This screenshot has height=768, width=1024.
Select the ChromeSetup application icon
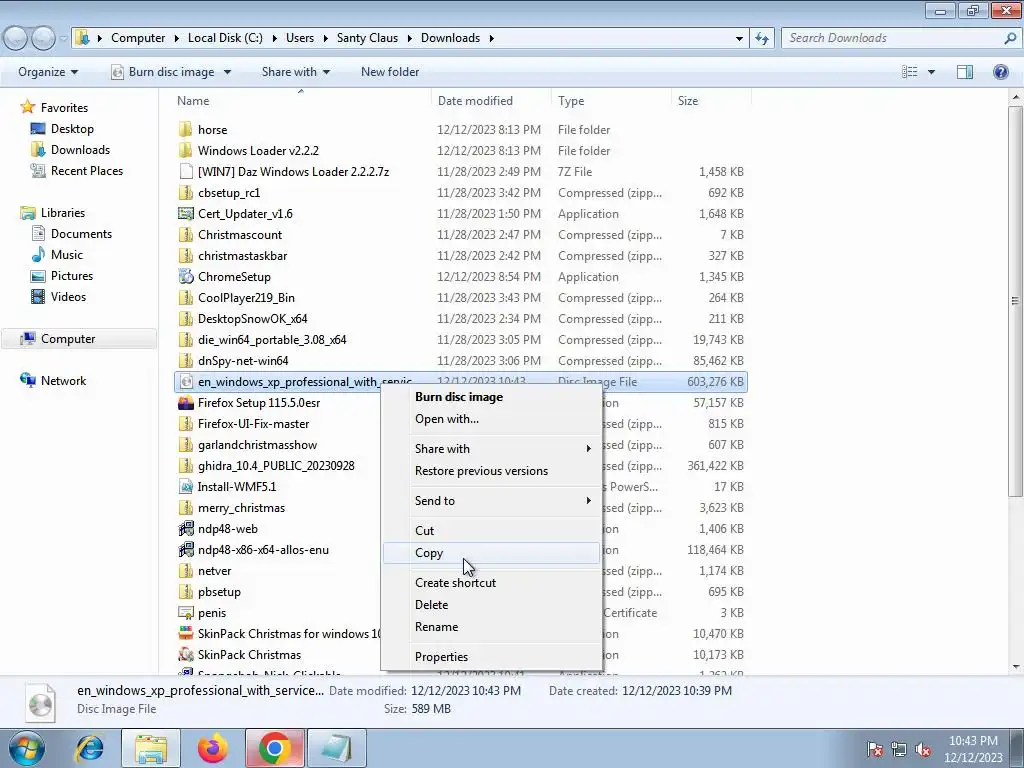[x=185, y=276]
